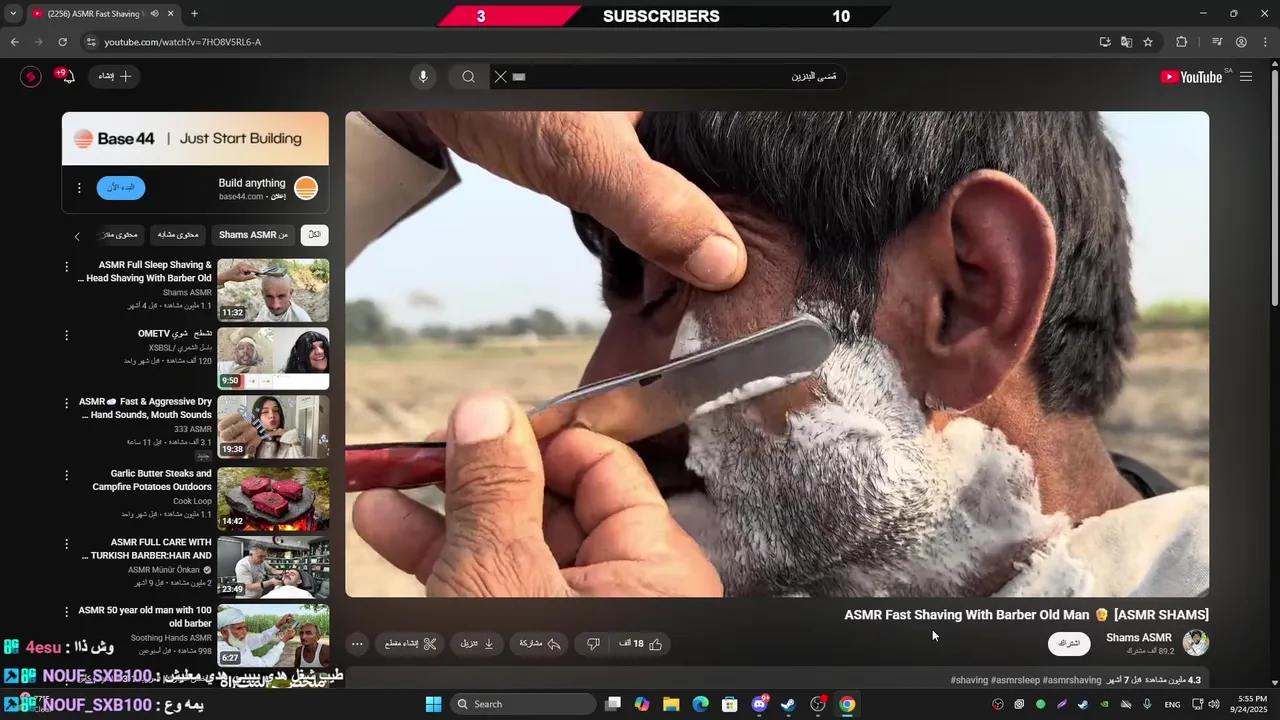This screenshot has height=720, width=1280.
Task: Open options menu for 'Garlic Butter Steaks'
Action: [x=67, y=475]
